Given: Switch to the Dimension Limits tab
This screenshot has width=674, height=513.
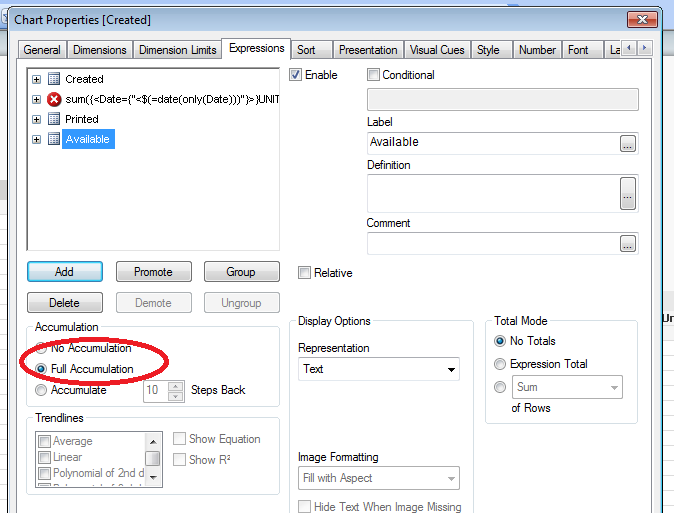Looking at the screenshot, I should coord(178,50).
